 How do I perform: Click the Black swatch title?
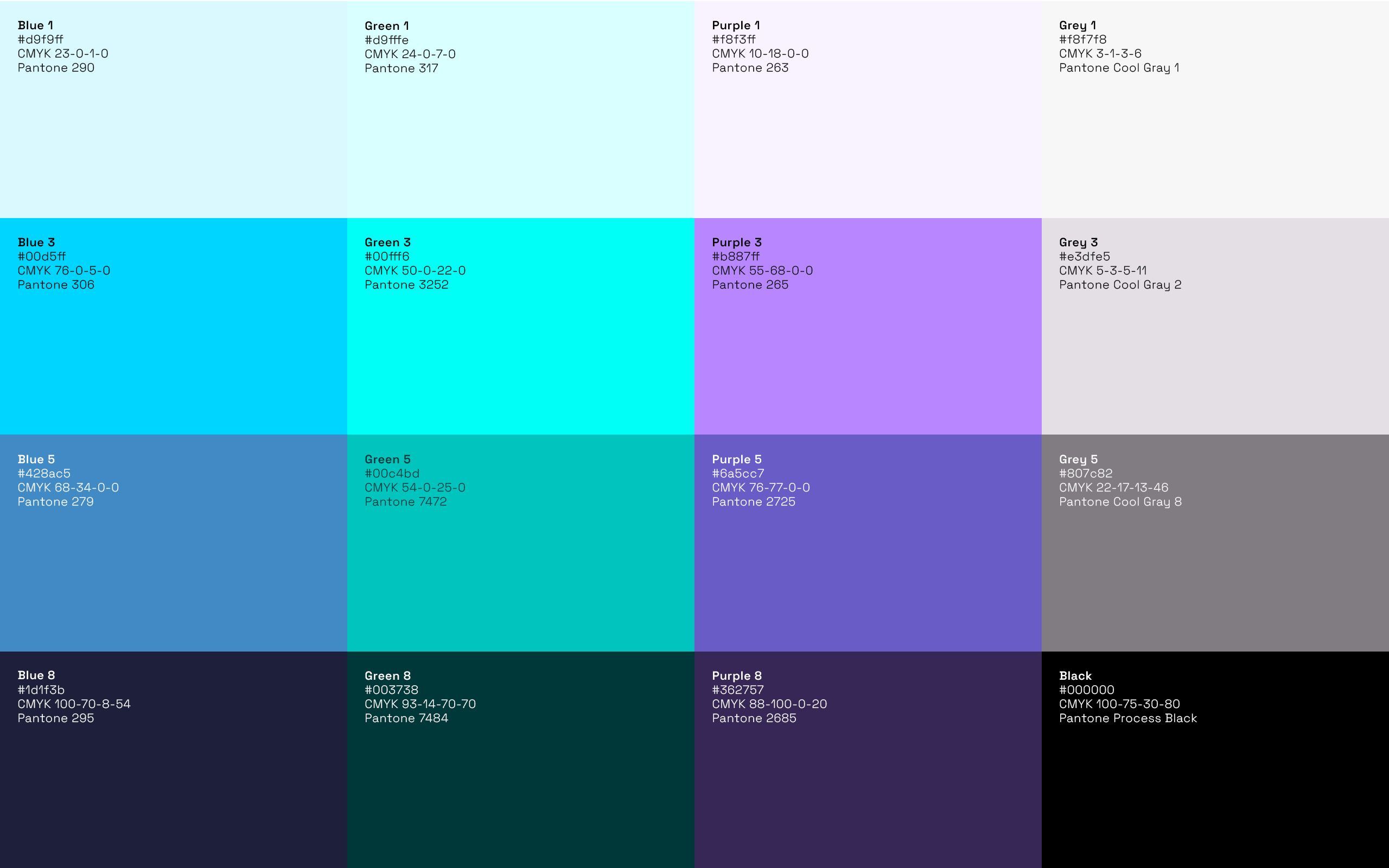click(x=1075, y=676)
